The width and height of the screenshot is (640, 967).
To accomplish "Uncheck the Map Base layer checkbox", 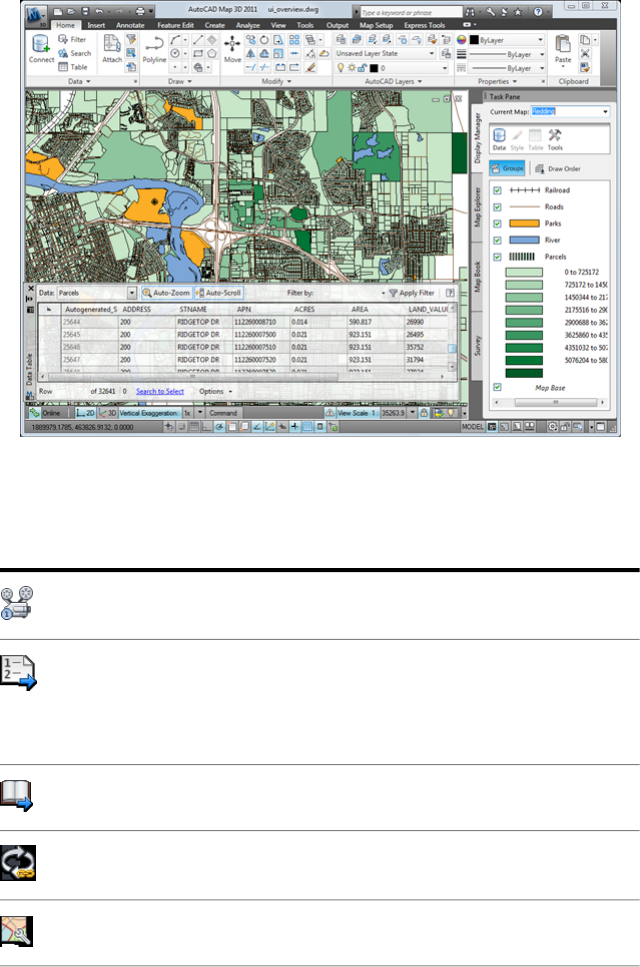I will pyautogui.click(x=498, y=387).
